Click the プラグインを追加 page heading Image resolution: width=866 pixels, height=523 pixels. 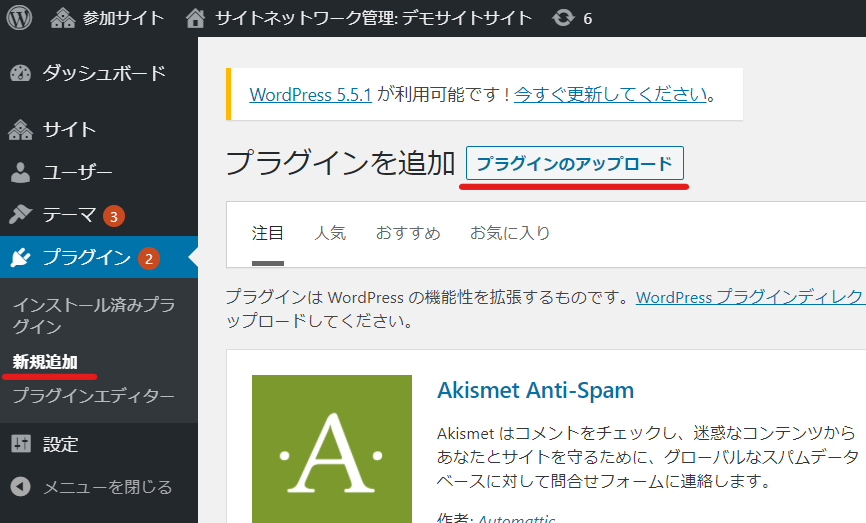tap(340, 163)
